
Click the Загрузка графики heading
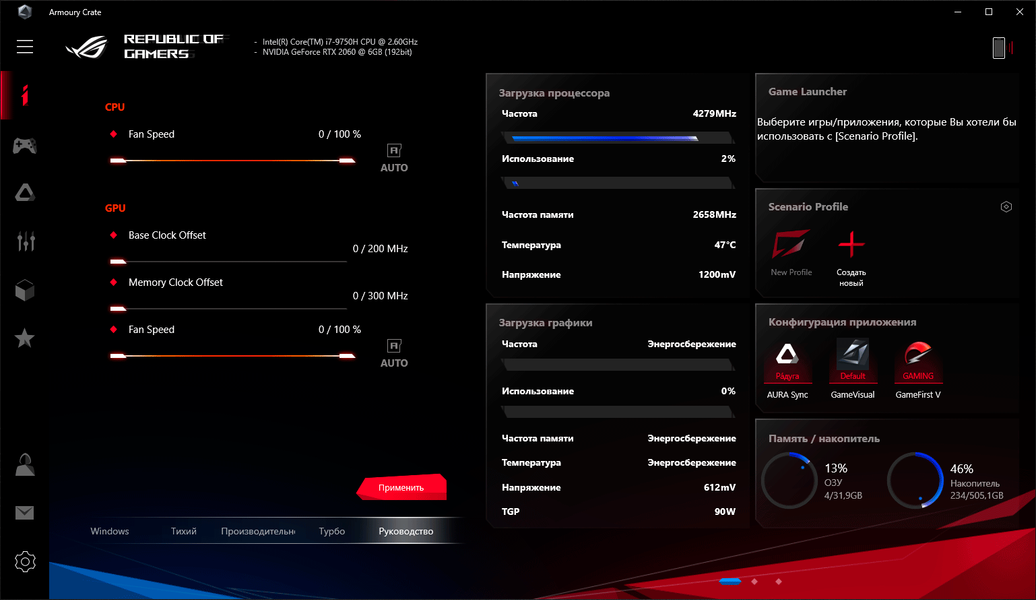pyautogui.click(x=546, y=323)
